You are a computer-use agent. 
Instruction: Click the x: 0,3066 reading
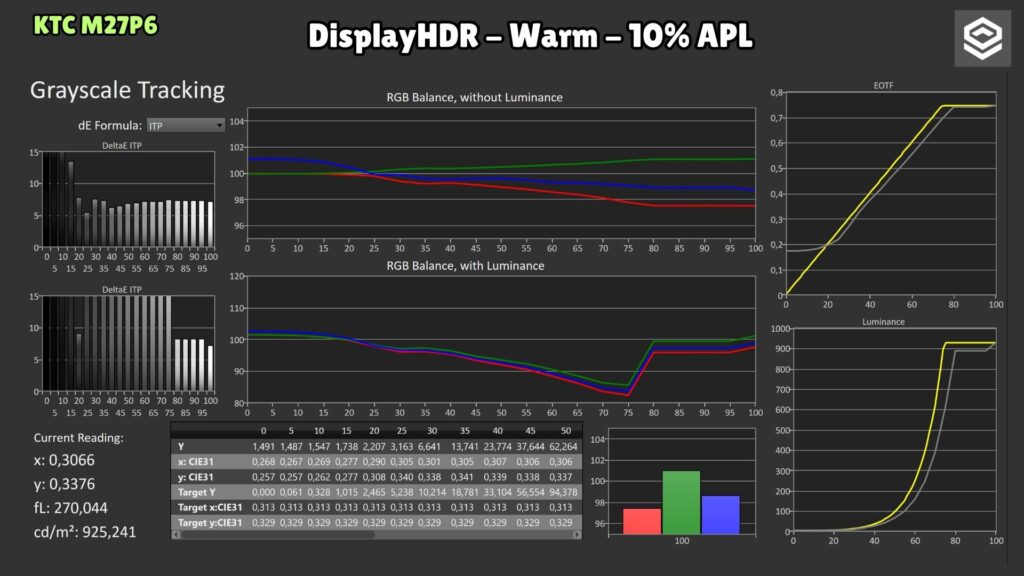pyautogui.click(x=64, y=460)
